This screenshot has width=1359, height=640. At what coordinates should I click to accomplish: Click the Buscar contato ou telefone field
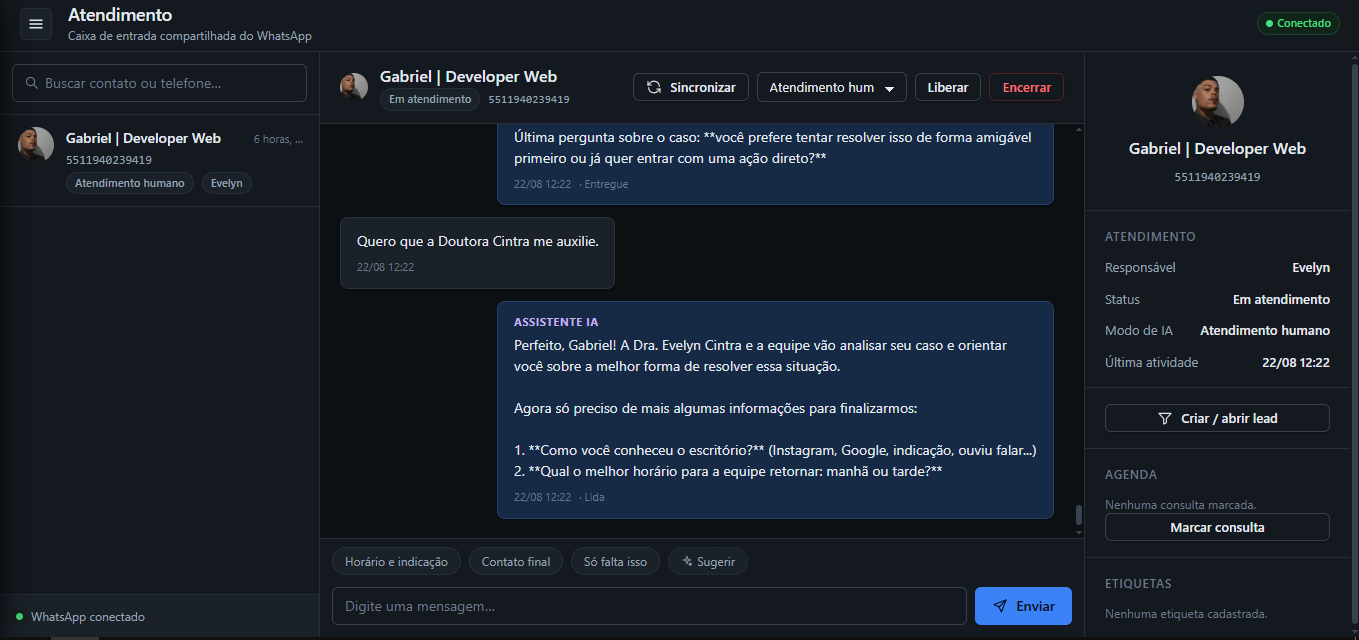click(x=159, y=83)
